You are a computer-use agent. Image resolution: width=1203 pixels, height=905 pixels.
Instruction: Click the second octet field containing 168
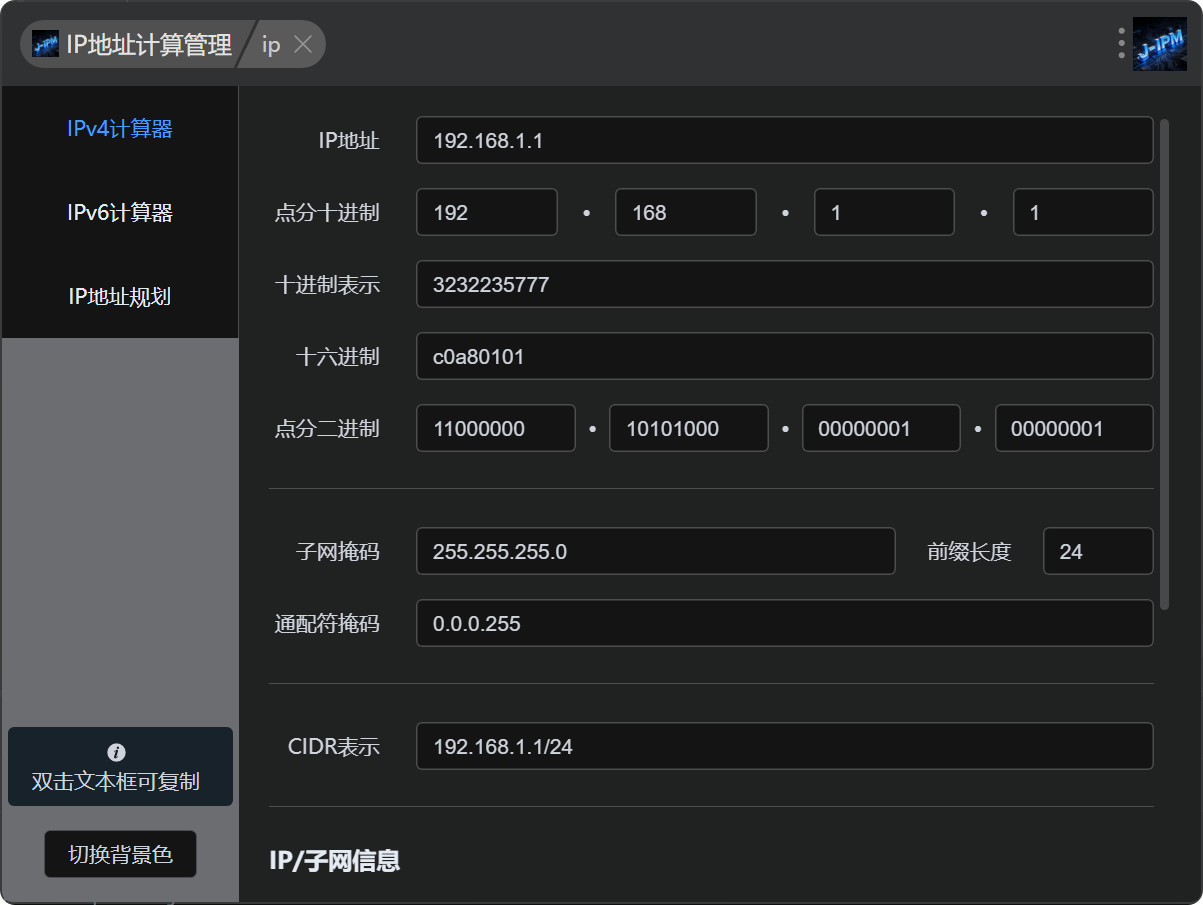pos(685,213)
